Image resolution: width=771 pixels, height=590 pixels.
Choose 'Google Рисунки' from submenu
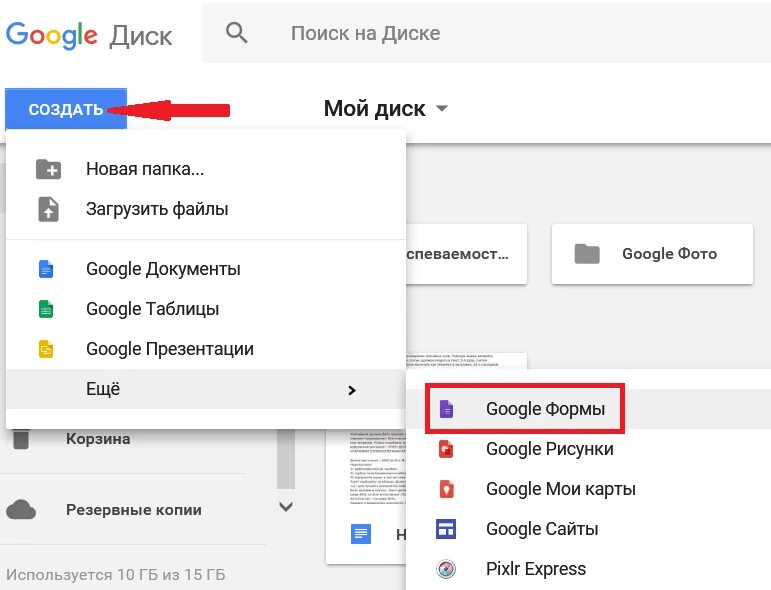click(588, 449)
